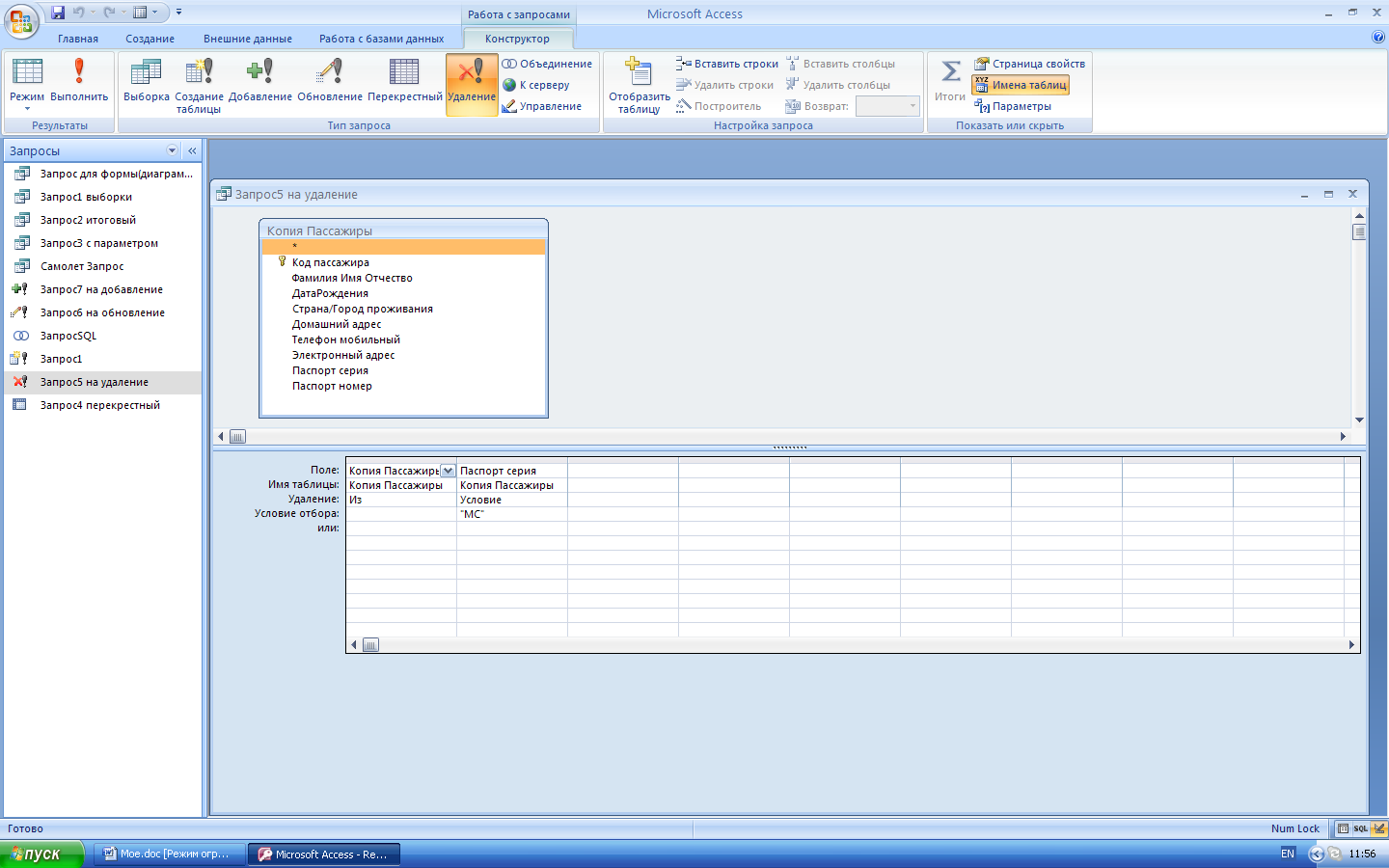Viewport: 1389px width, 868px height.
Task: Select Запрос6 на обновление item
Action: point(102,312)
